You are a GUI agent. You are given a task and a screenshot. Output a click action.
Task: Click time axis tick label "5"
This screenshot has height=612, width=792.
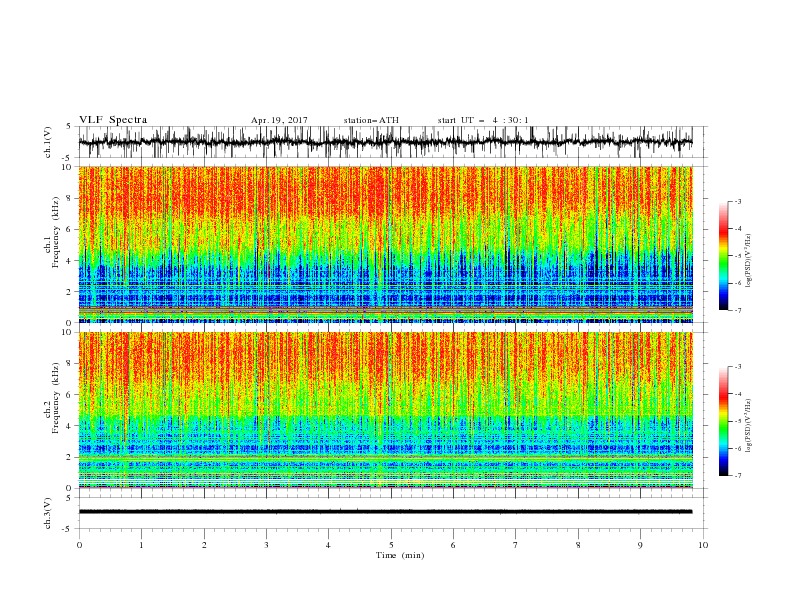click(391, 545)
